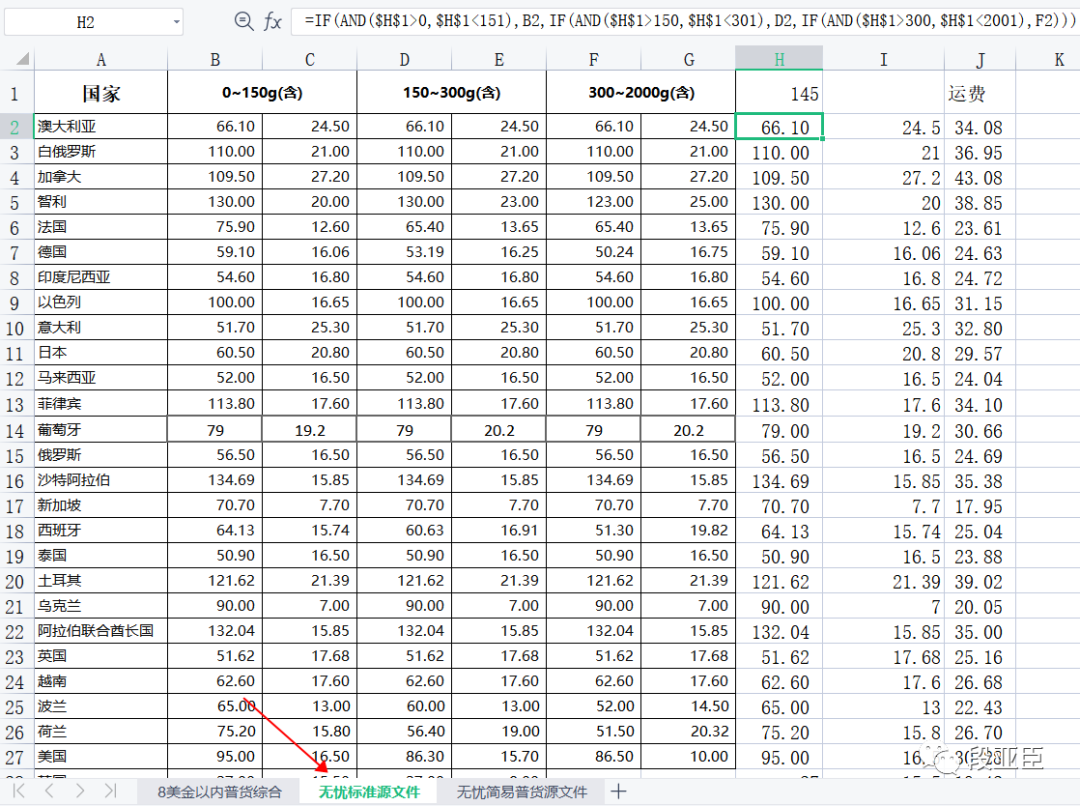The width and height of the screenshot is (1080, 806).
Task: Click cell B16 value 134.69
Action: [x=215, y=480]
